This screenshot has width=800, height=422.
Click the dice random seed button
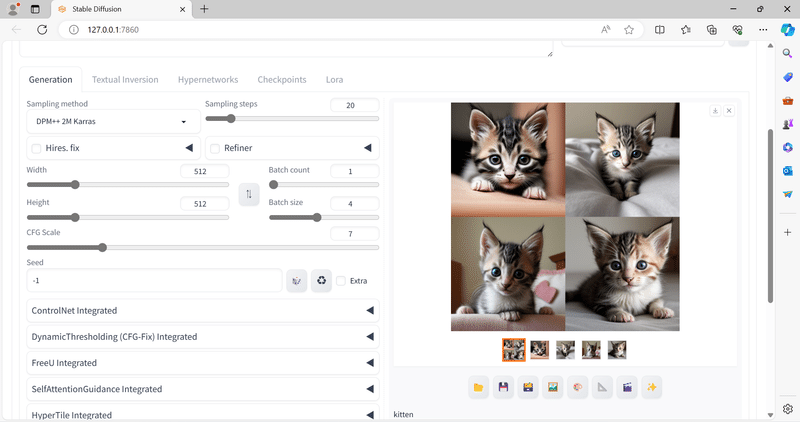click(296, 281)
